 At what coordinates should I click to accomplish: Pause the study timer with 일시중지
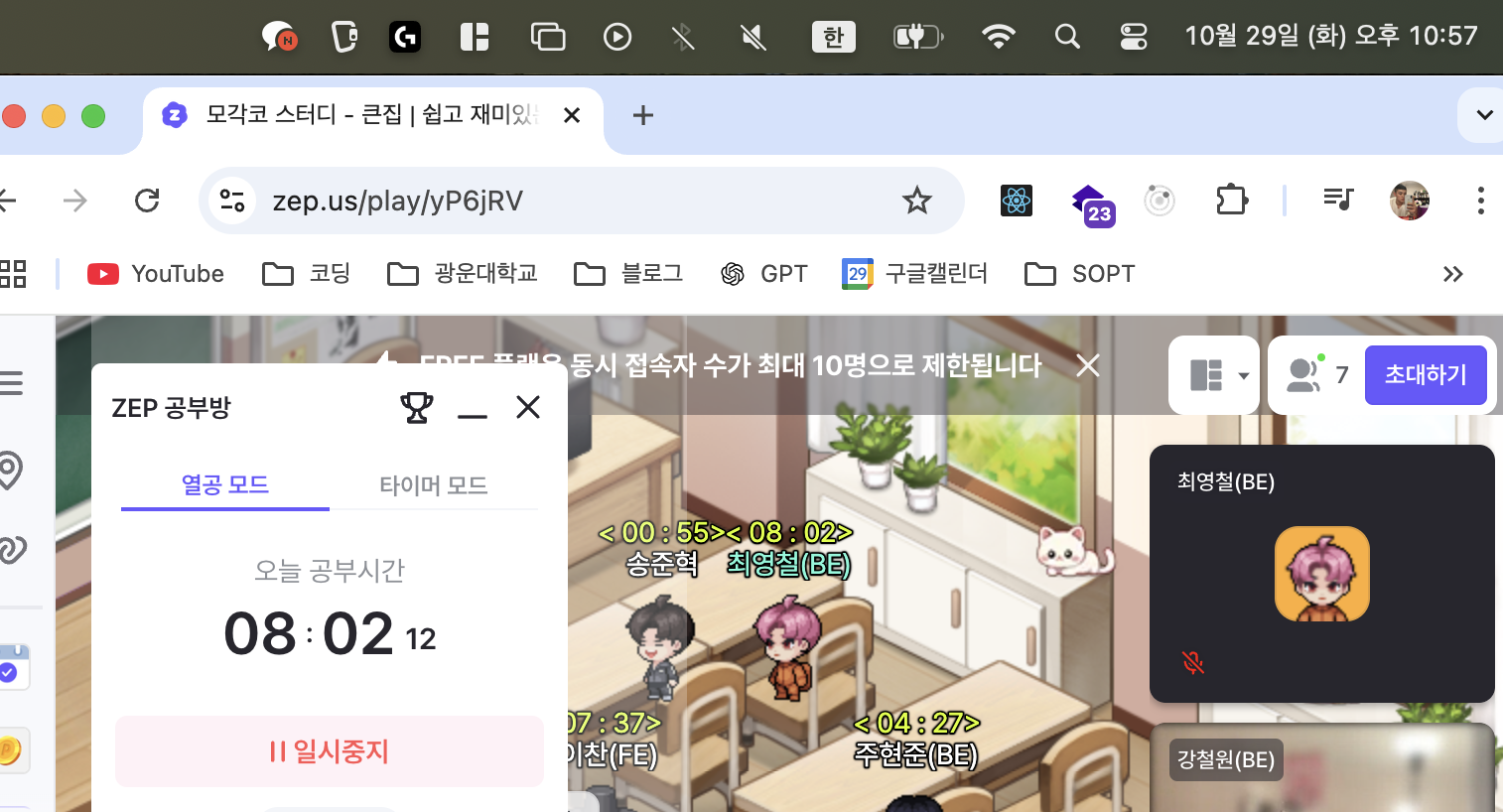(x=330, y=751)
